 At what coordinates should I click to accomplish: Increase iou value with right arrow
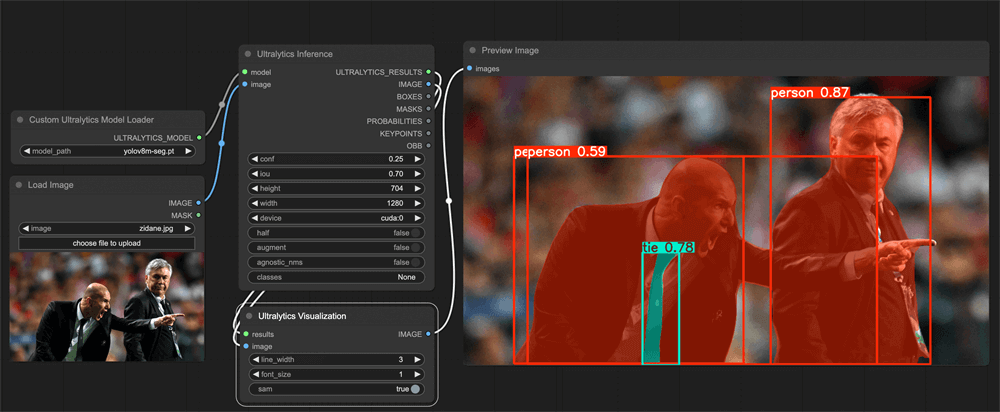click(x=418, y=173)
